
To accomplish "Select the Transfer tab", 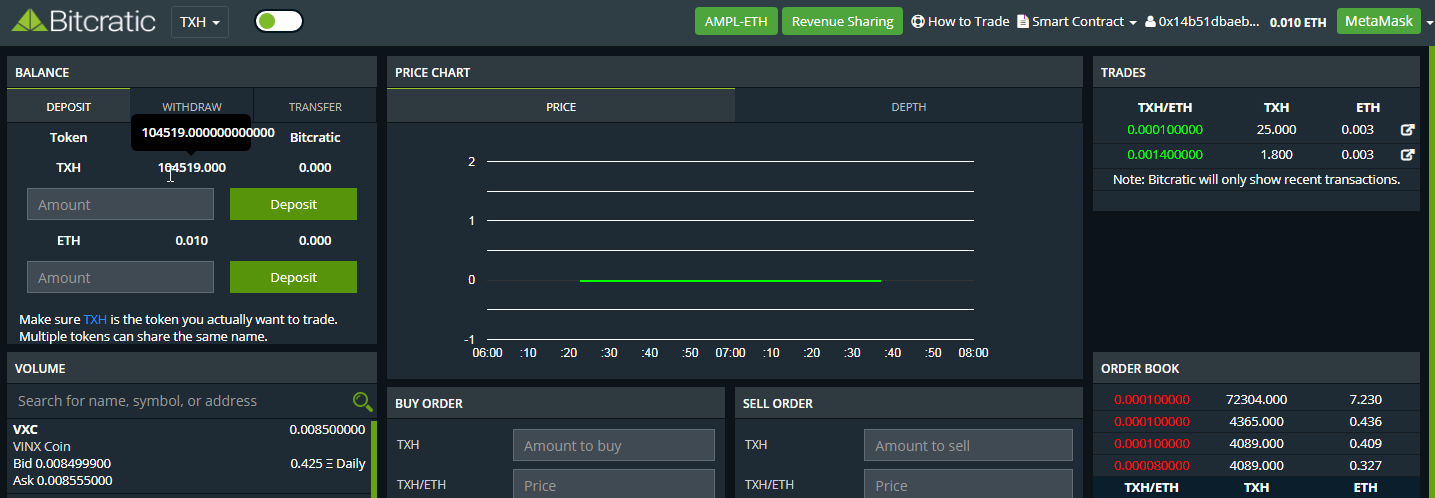I will [315, 107].
